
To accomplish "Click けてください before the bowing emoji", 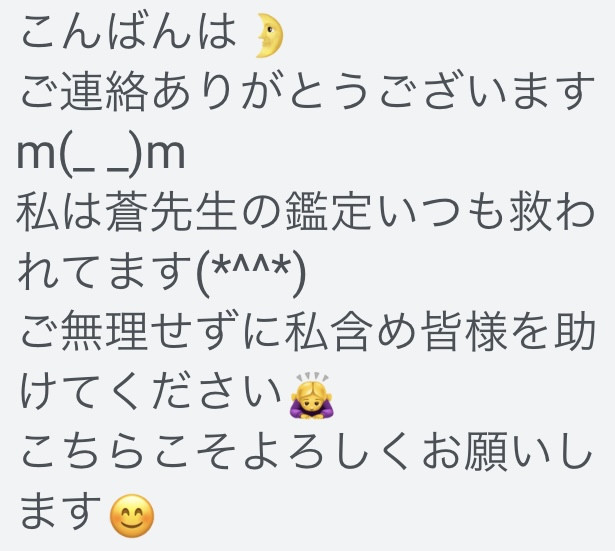I will (x=151, y=392).
